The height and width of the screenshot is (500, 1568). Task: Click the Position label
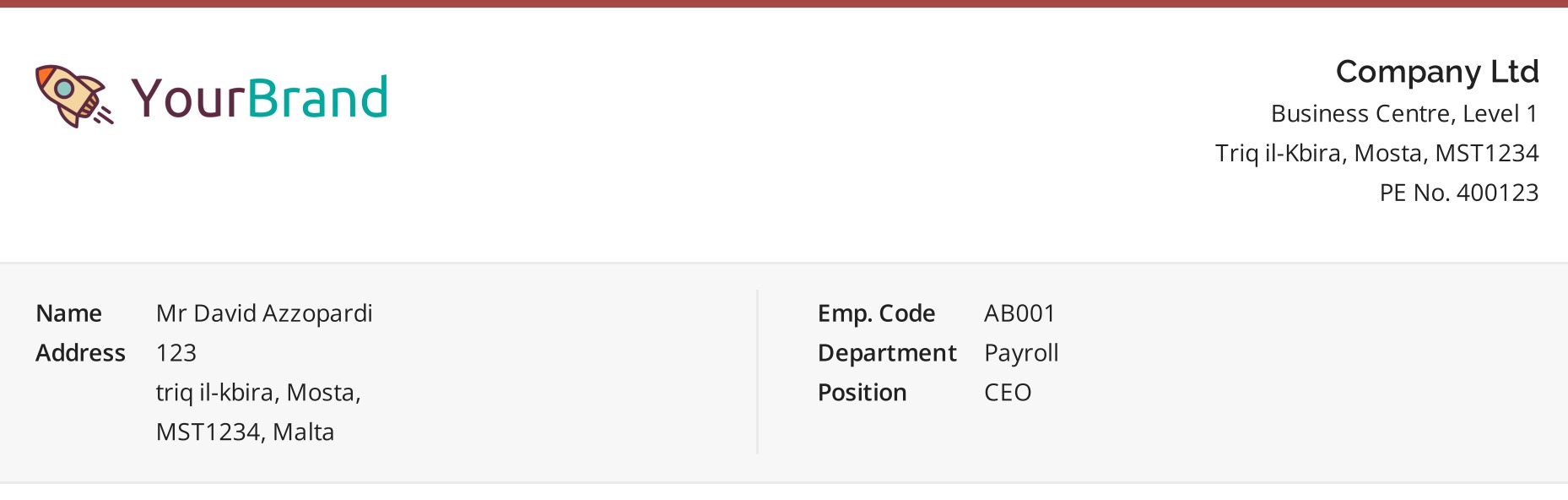[862, 393]
